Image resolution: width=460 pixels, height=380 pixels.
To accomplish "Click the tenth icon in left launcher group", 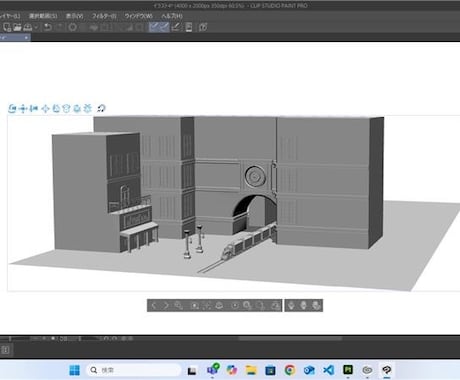I will [x=275, y=305].
